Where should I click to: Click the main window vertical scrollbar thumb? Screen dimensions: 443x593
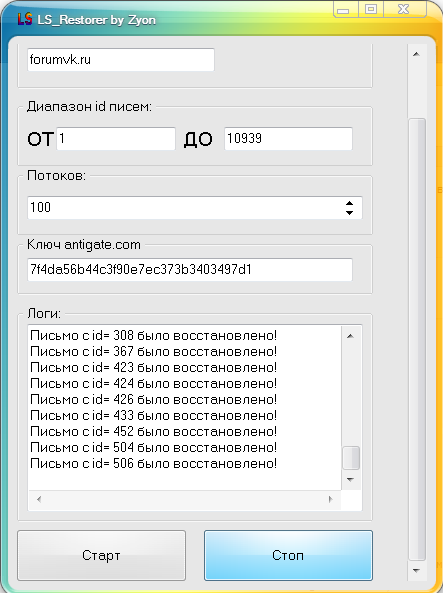(x=417, y=339)
